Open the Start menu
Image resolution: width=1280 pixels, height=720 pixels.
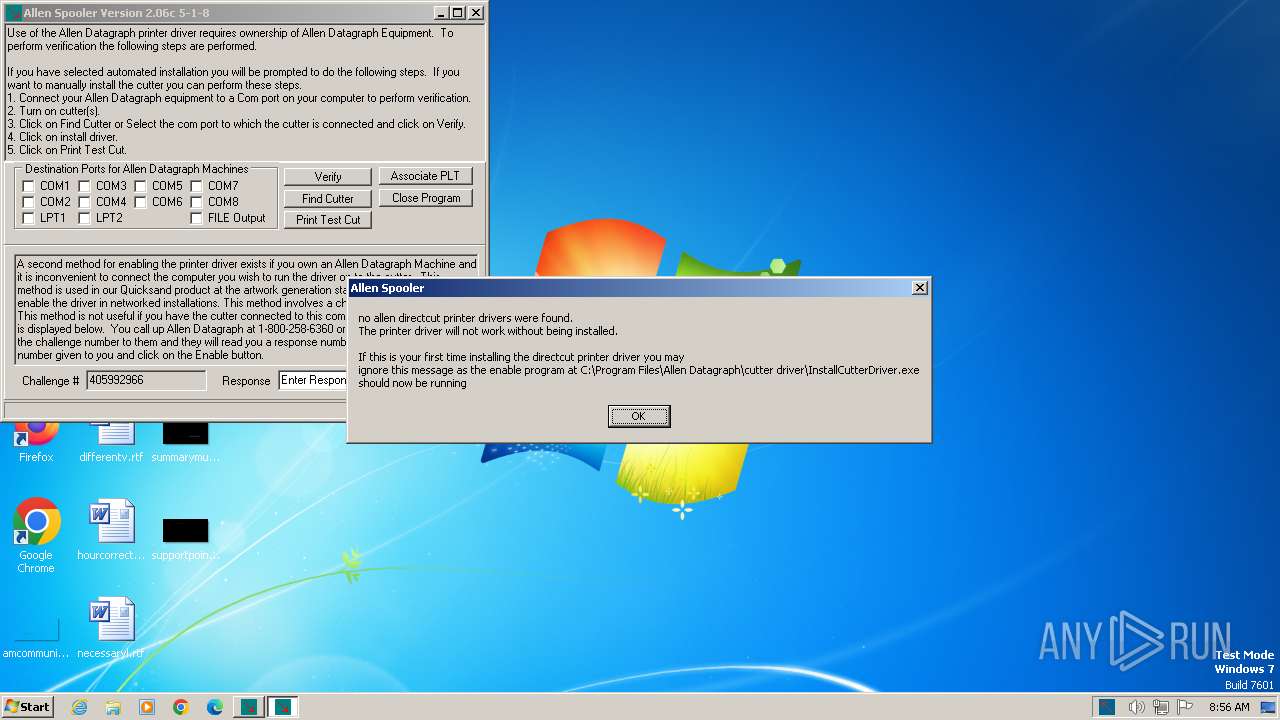[28, 706]
